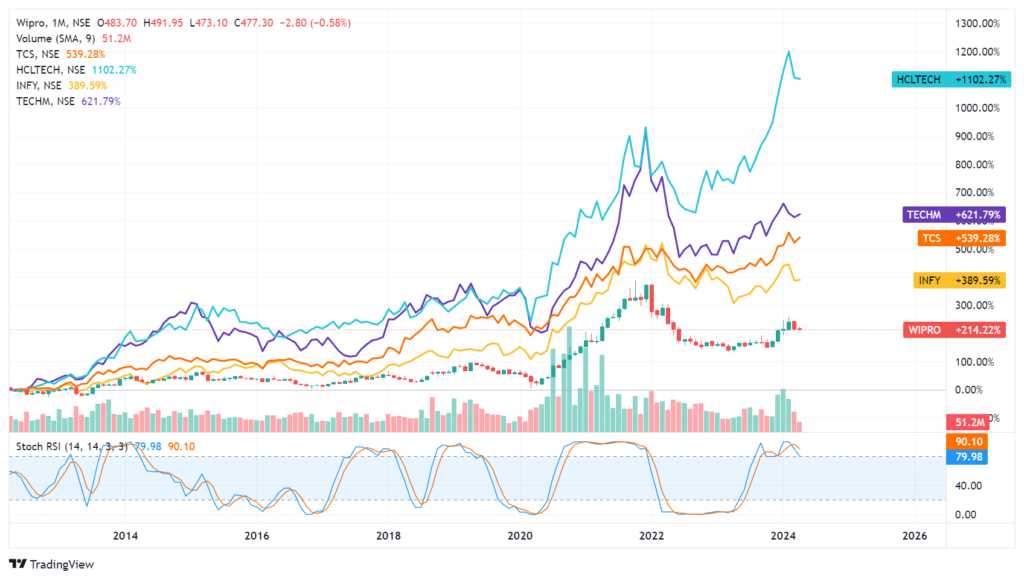Click the 0.00% price scale label

968,390
